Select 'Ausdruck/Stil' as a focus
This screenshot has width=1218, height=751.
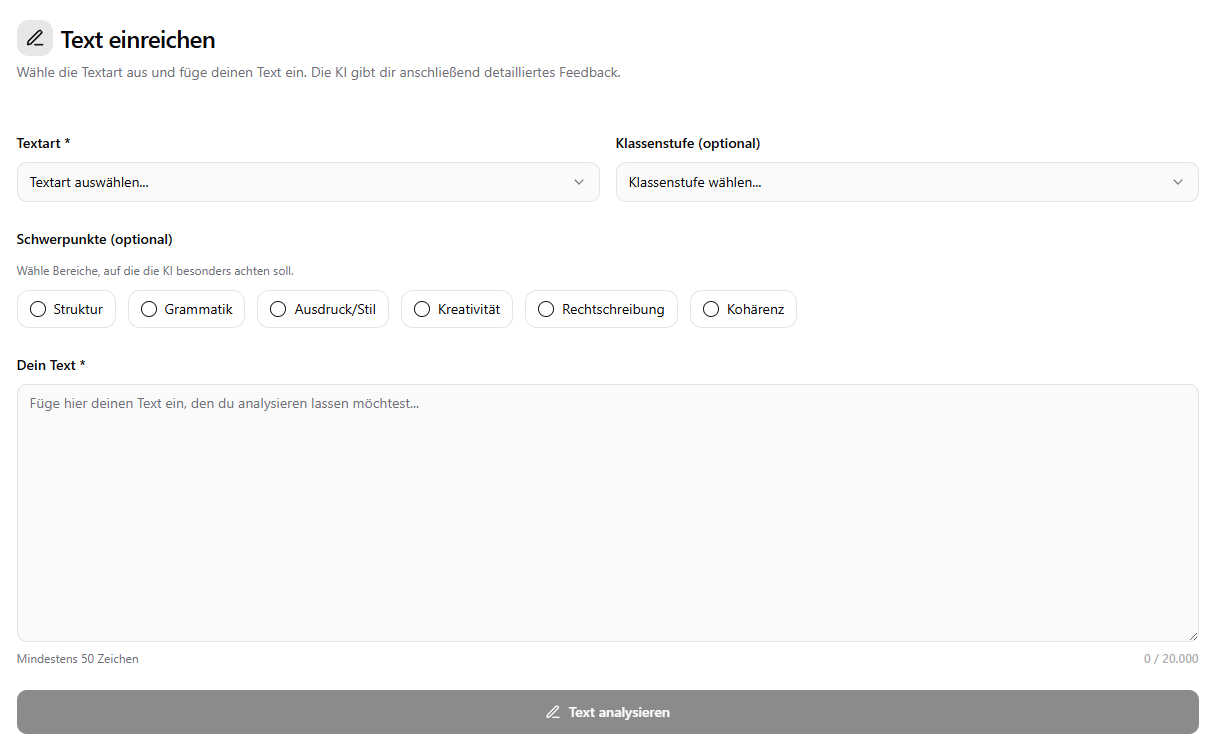coord(322,309)
